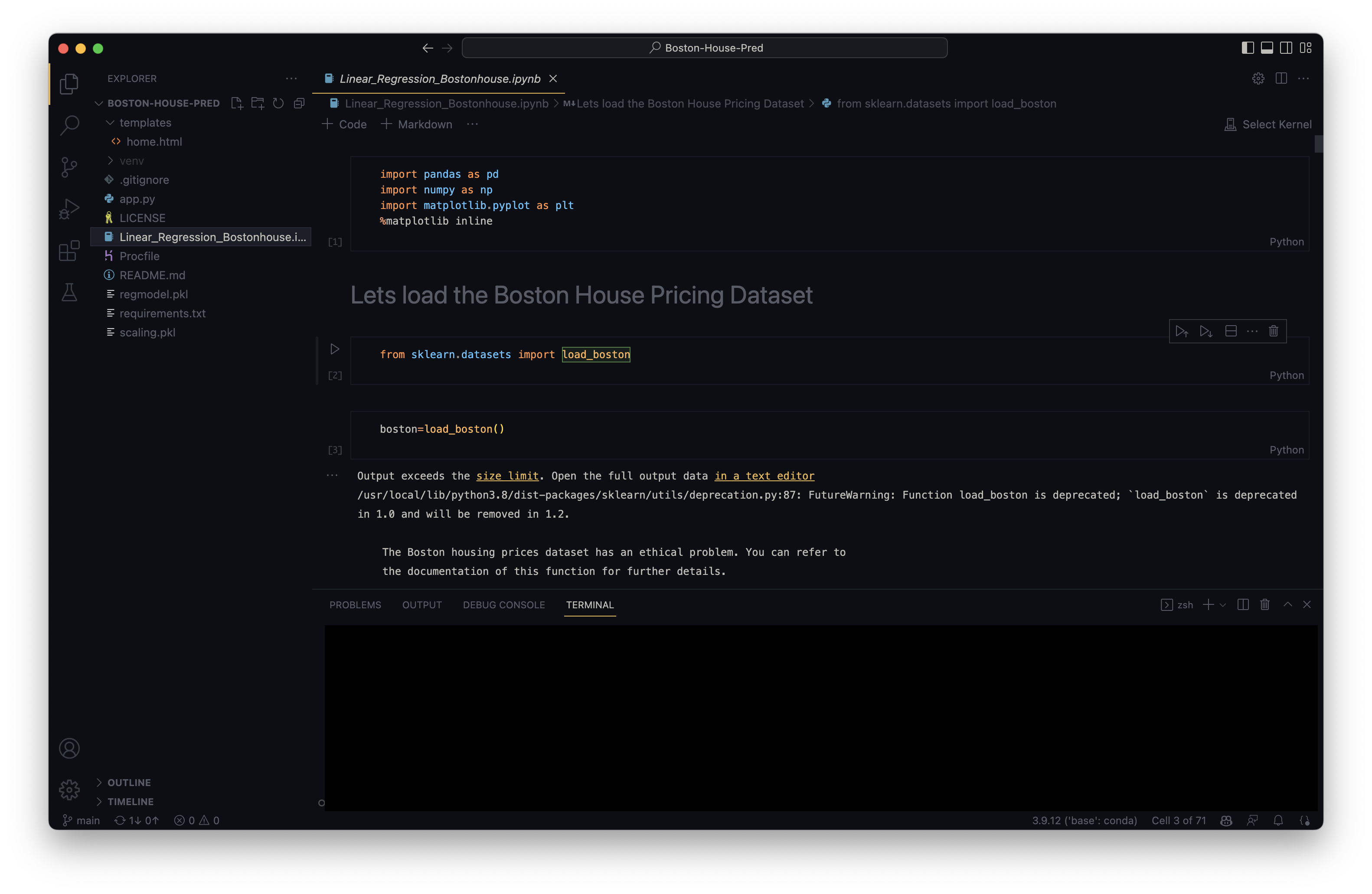Toggle the primary sidebar visibility
Viewport: 1372px width, 894px height.
click(x=1248, y=48)
